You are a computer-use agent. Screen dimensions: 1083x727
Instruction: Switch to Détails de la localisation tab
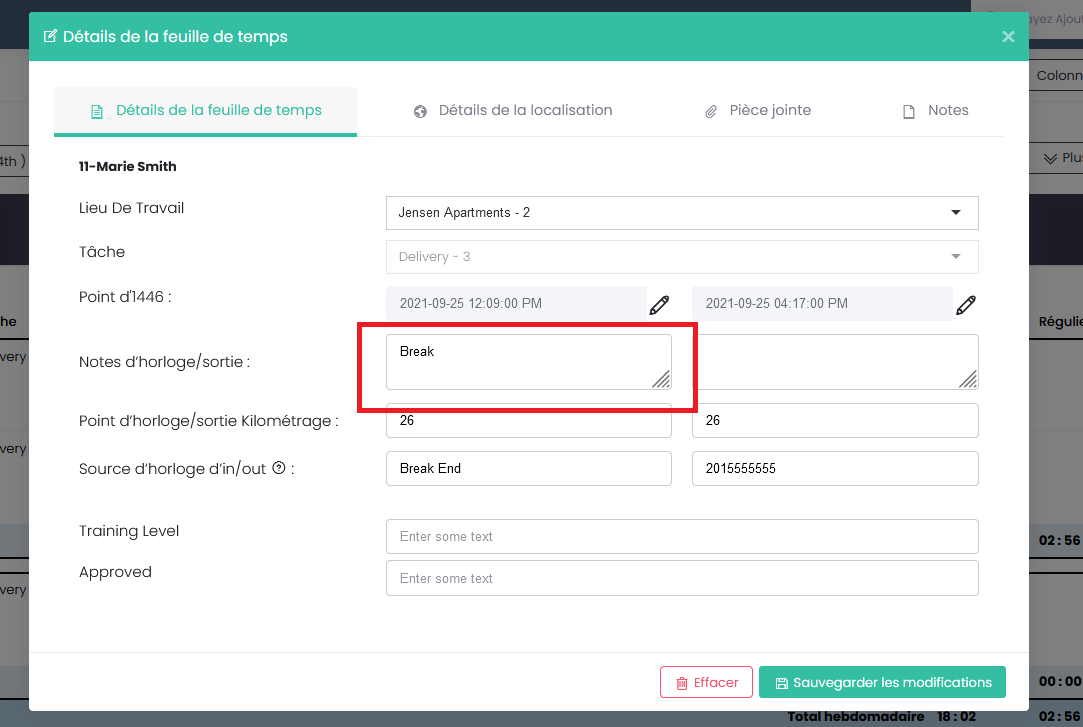point(513,111)
